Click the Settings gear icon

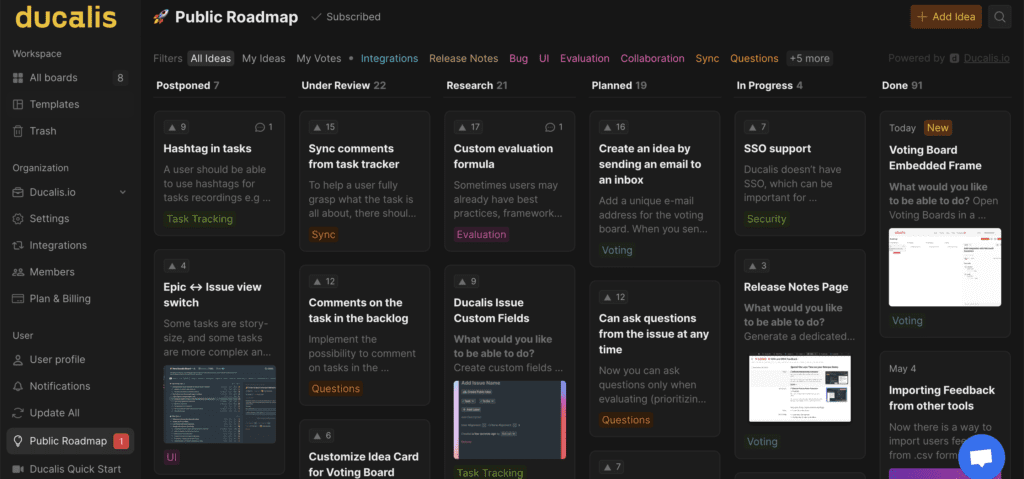[18, 218]
